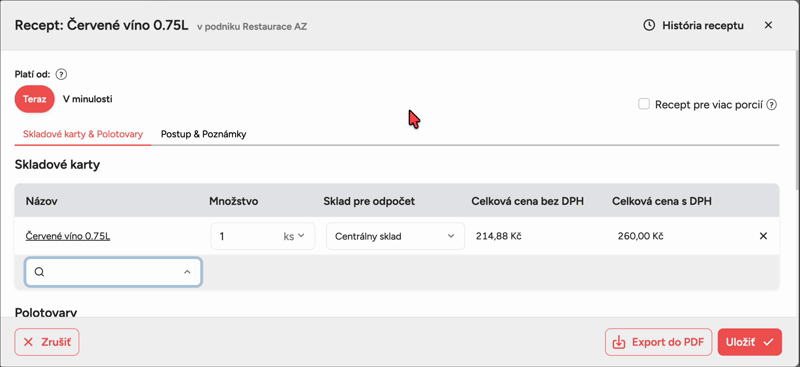
Task: Click Export do PDF button
Action: [x=658, y=342]
